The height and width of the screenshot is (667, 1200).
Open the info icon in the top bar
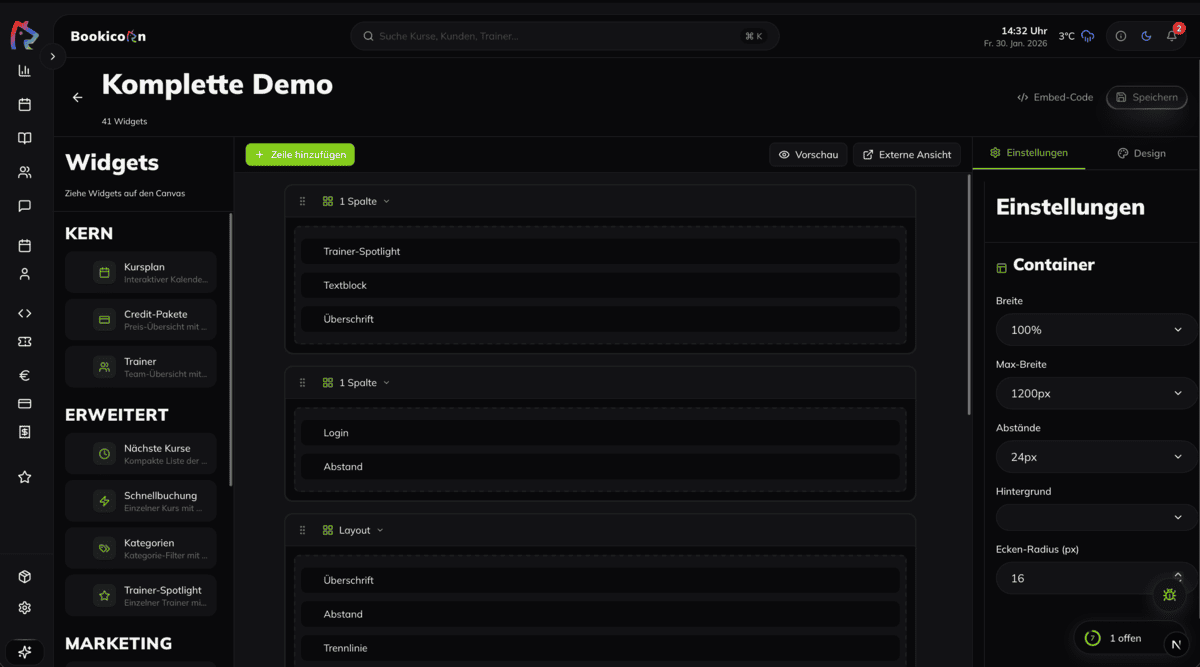[1120, 36]
